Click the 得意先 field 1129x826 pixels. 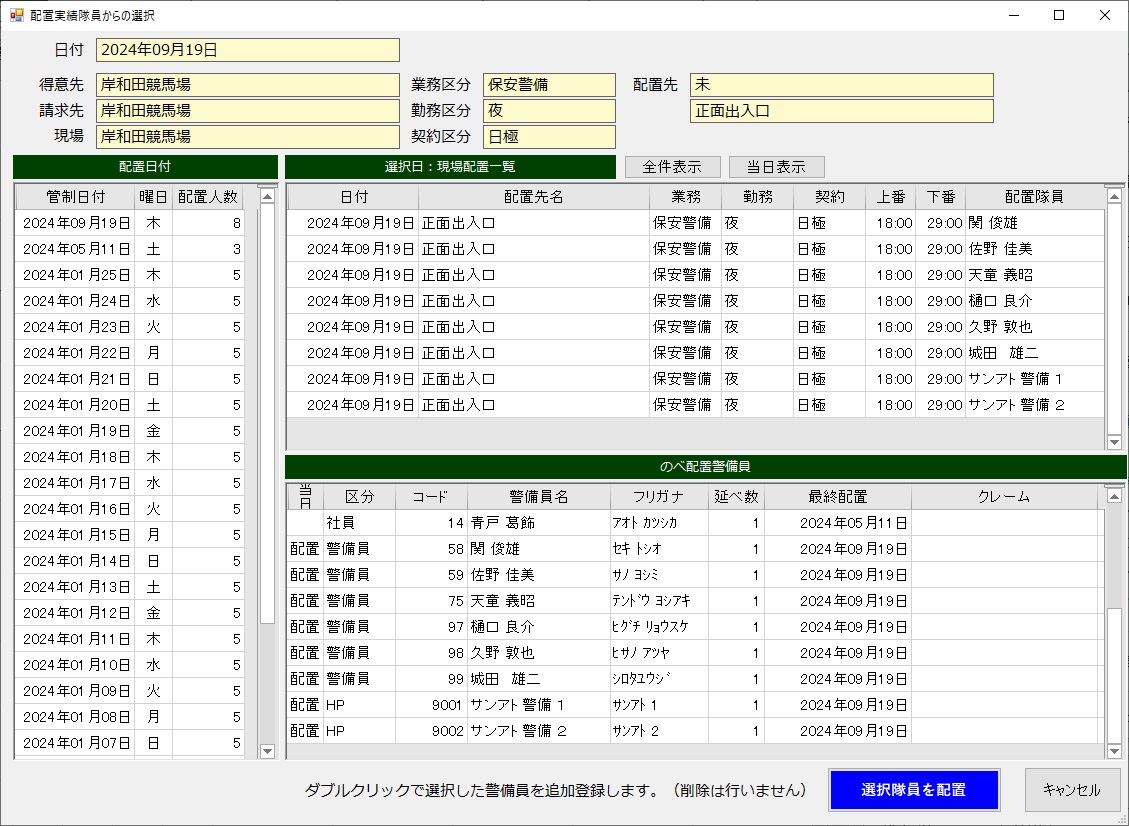point(248,85)
